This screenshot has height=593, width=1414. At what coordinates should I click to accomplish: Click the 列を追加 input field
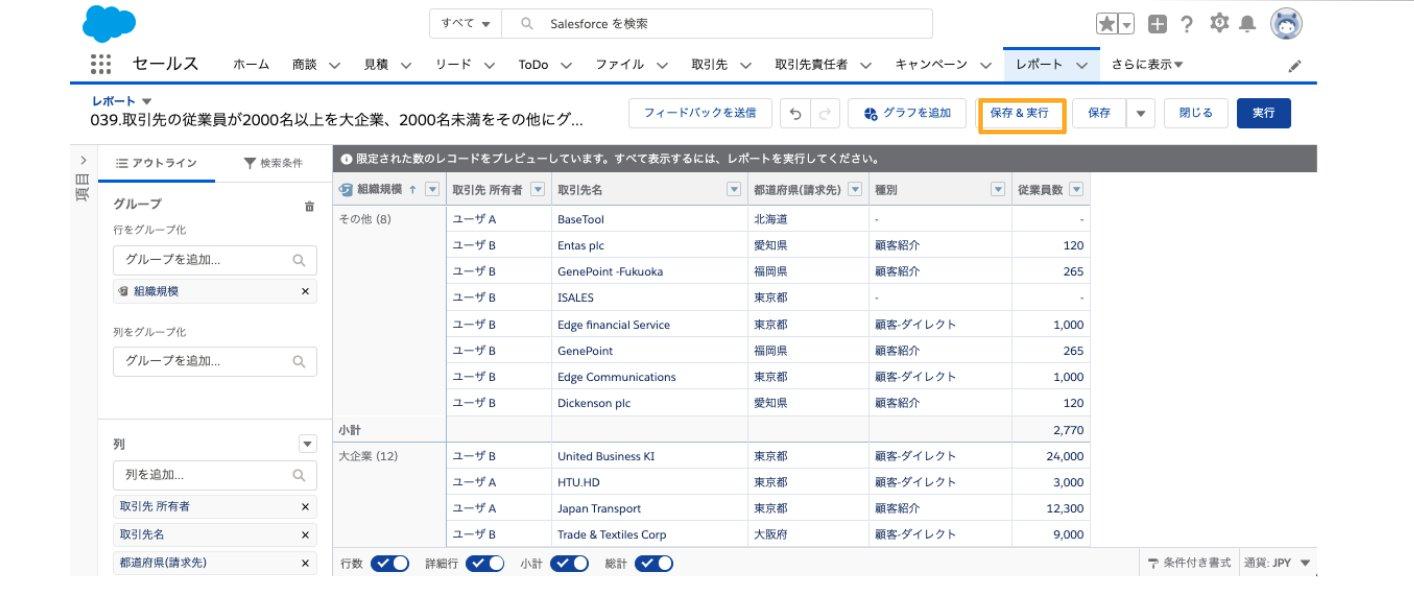(214, 475)
